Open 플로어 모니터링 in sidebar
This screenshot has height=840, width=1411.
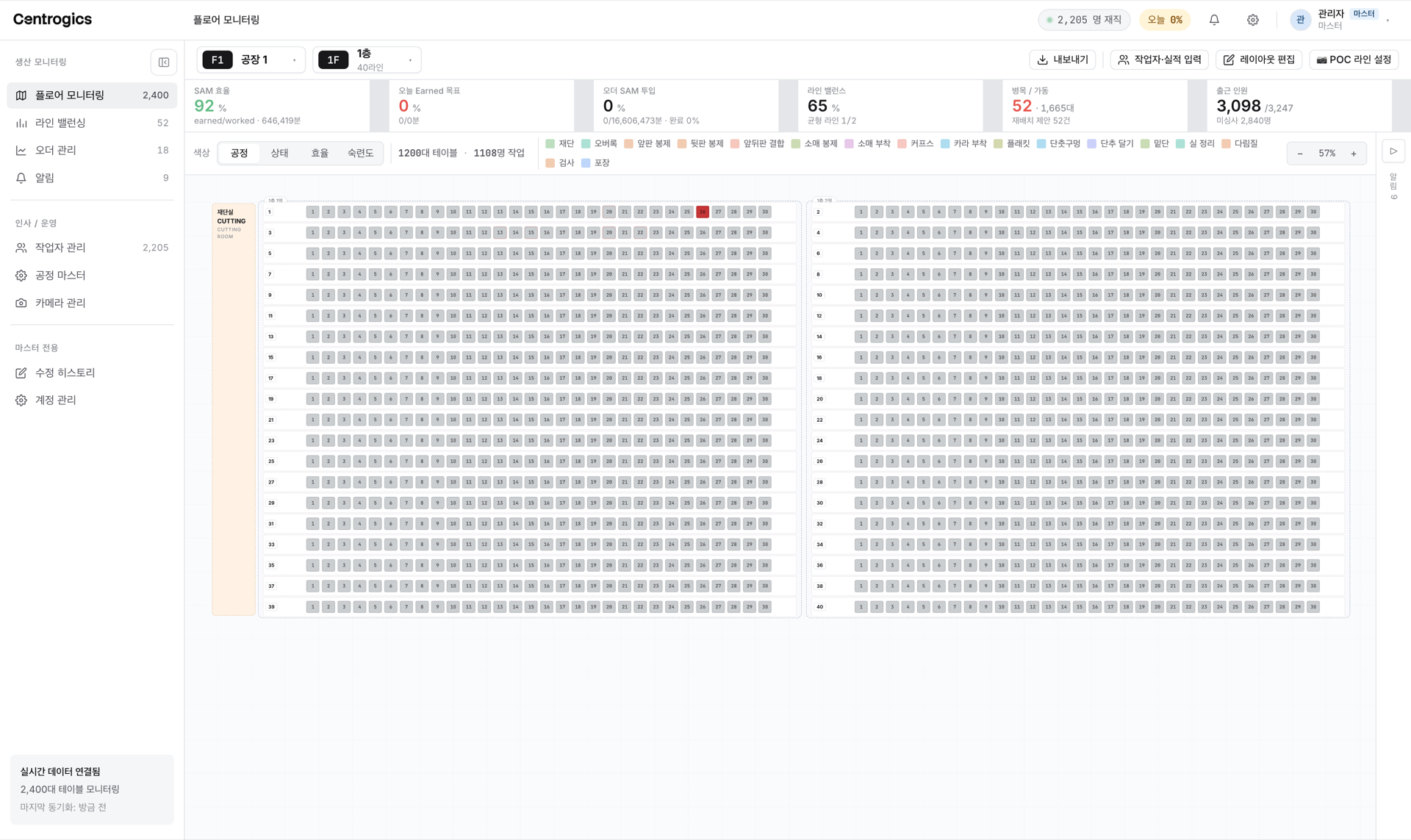click(x=92, y=96)
